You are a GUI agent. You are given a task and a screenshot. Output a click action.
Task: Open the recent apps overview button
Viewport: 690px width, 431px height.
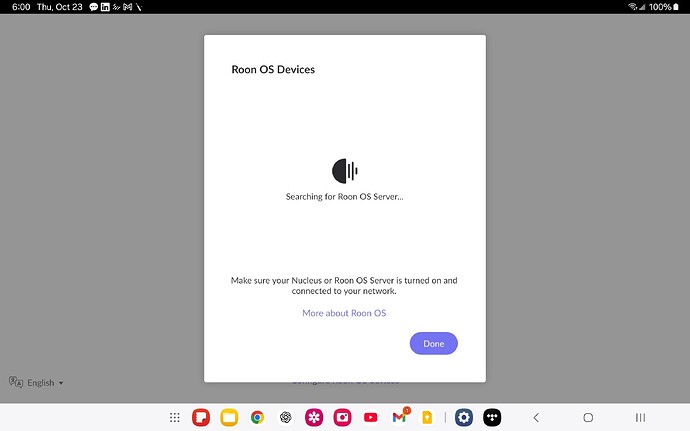click(640, 417)
